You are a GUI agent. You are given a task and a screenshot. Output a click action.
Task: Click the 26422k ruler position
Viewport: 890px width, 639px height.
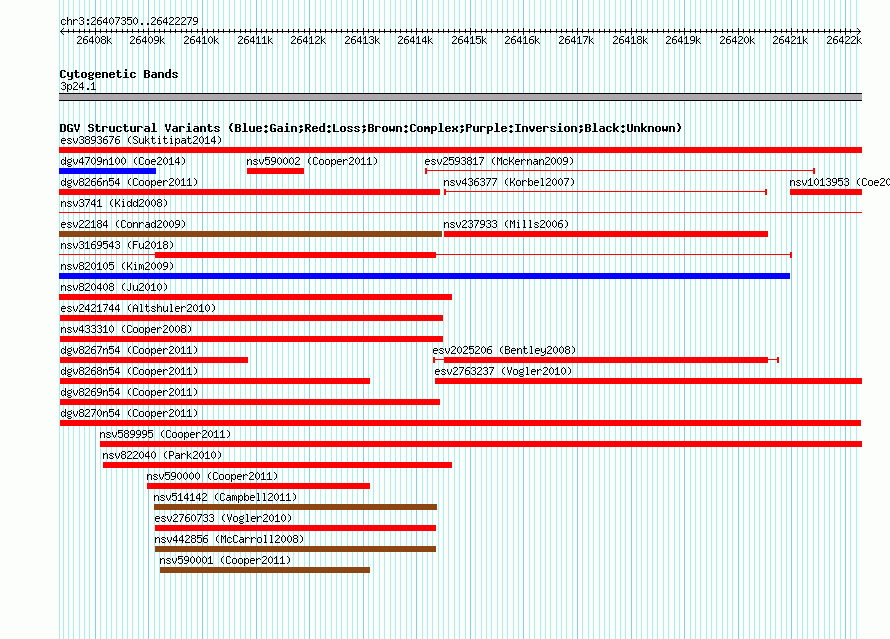[x=844, y=40]
